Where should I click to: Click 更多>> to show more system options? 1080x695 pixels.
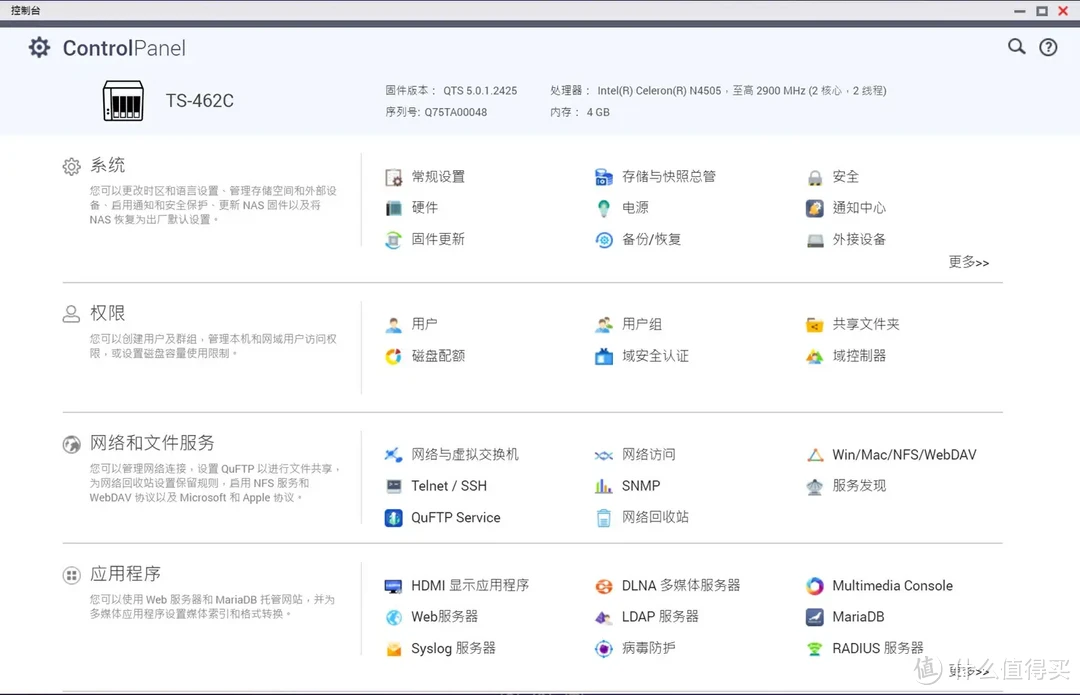coord(967,262)
